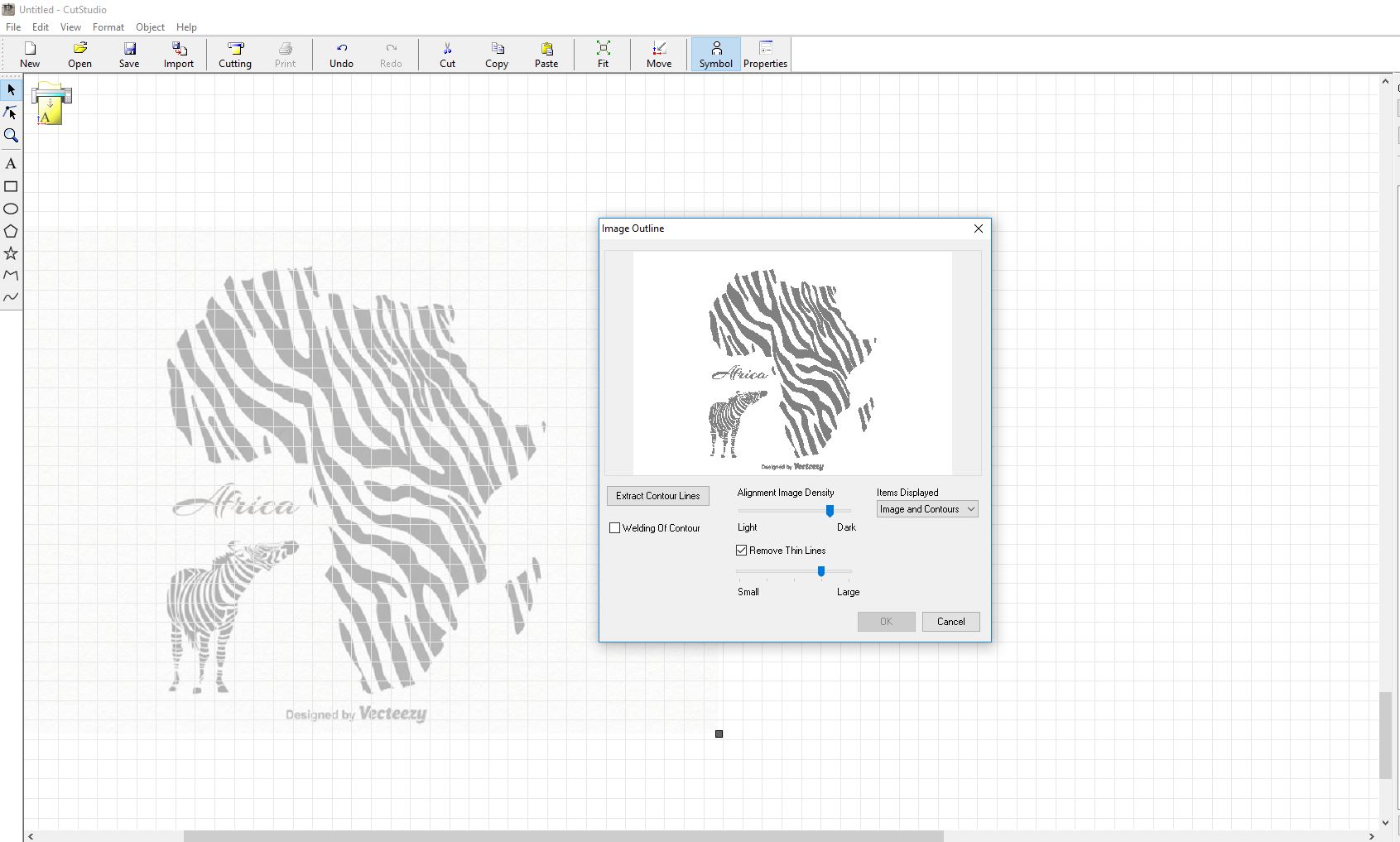
Task: Open the Properties panel from the toolbar
Action: point(765,55)
